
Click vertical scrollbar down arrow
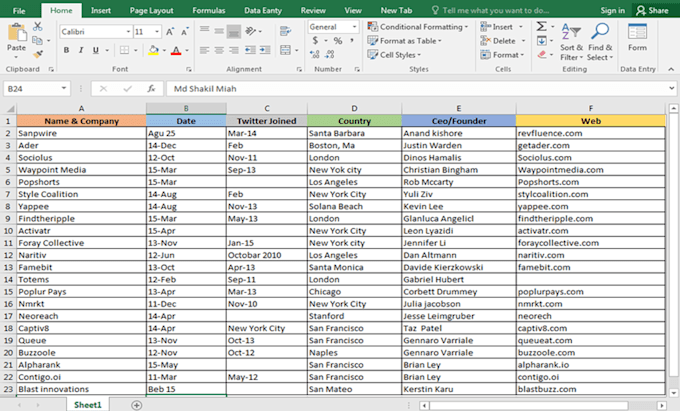pyautogui.click(x=673, y=393)
